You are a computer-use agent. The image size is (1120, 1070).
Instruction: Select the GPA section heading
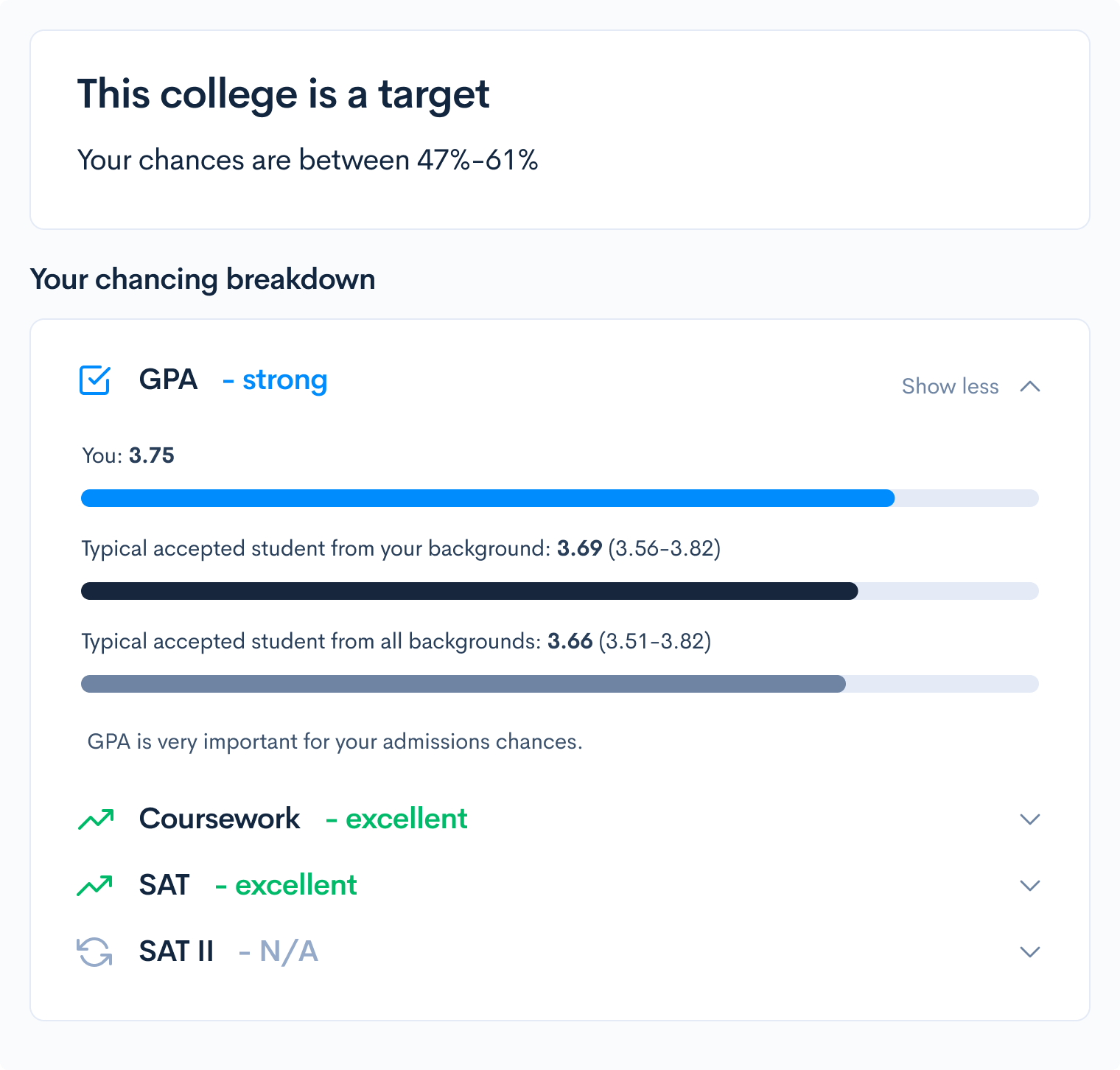pos(168,380)
